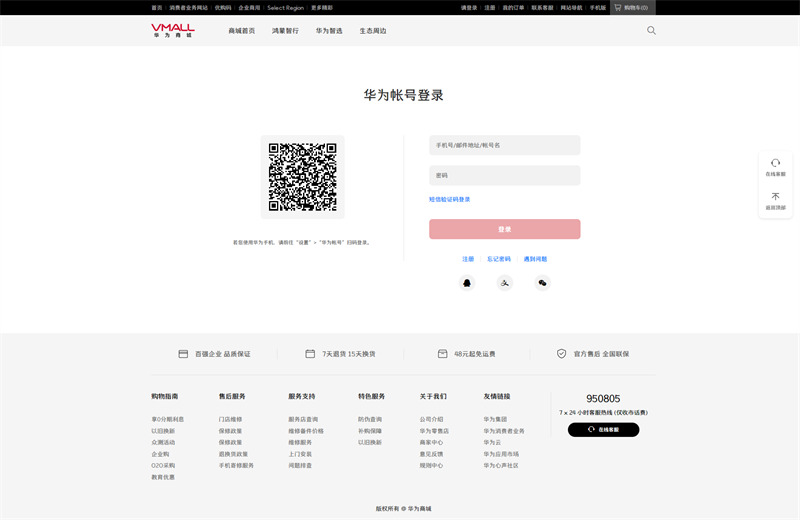The height and width of the screenshot is (520, 800).
Task: Open footer link 补购保障
Action: coord(370,431)
